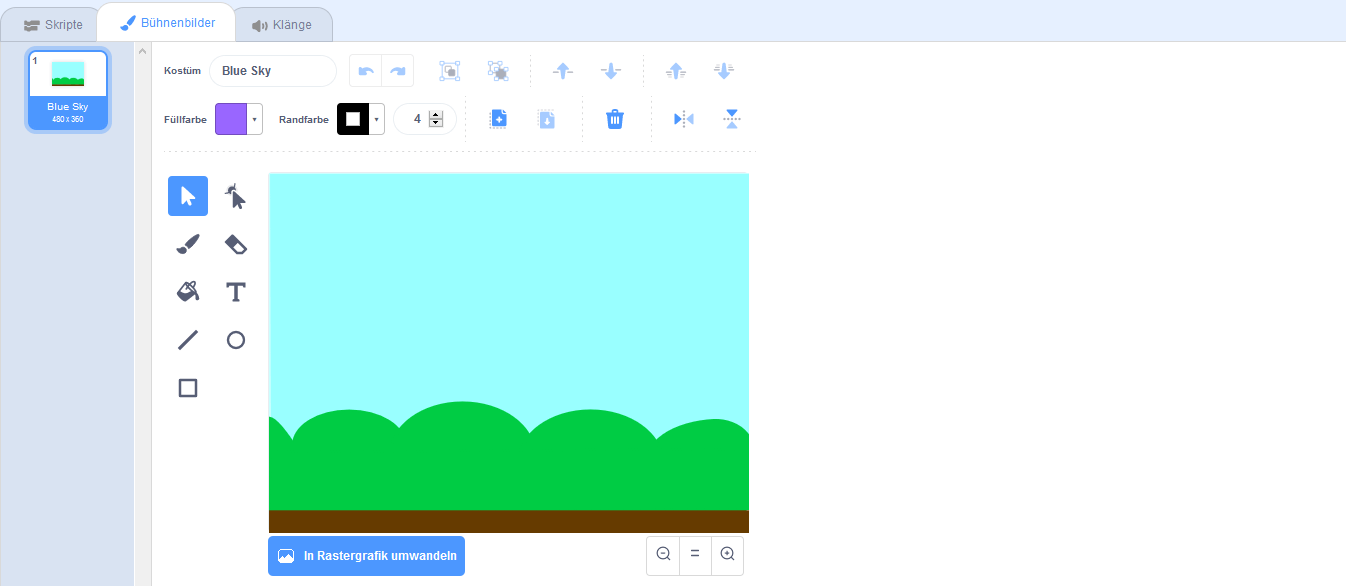Select the Text tool

point(236,292)
